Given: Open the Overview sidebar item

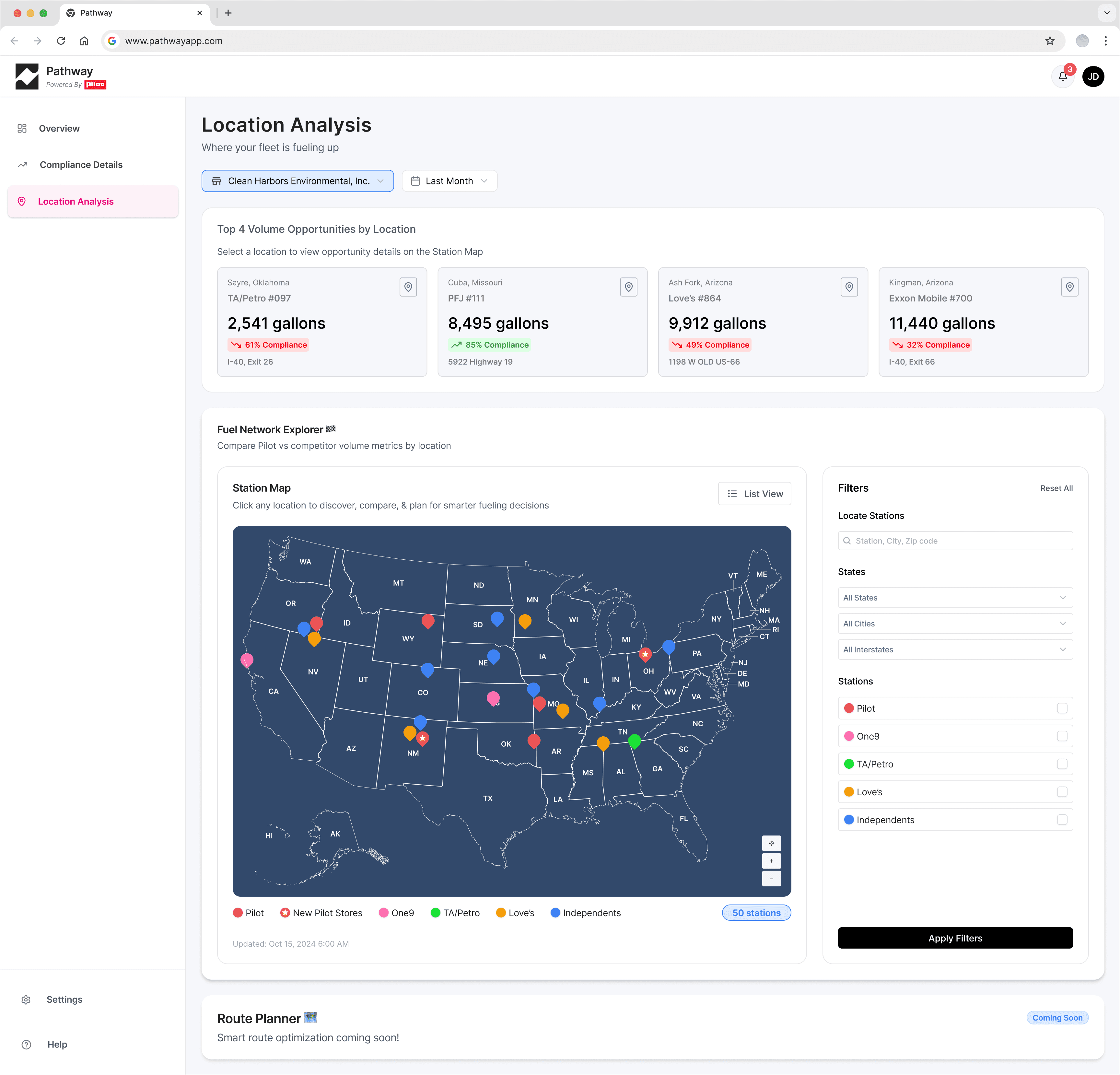Looking at the screenshot, I should click(x=59, y=129).
